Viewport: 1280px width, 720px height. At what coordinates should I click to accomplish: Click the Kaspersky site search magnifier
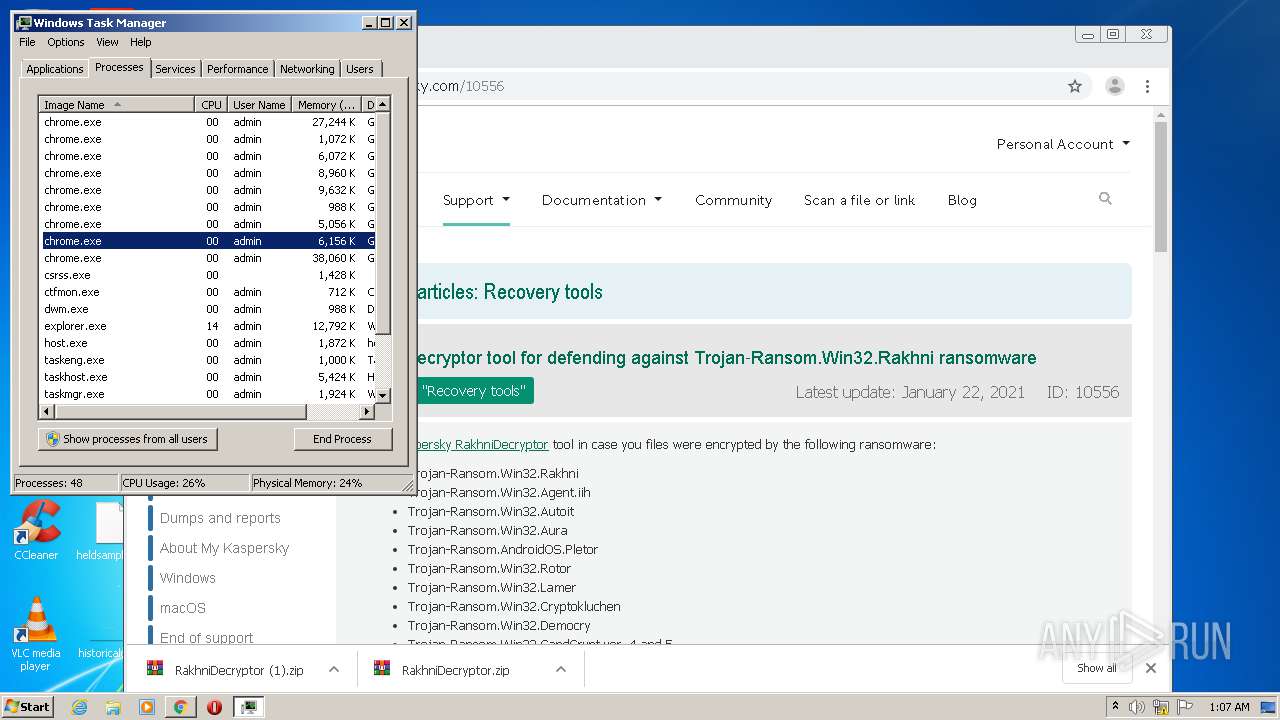[1105, 199]
